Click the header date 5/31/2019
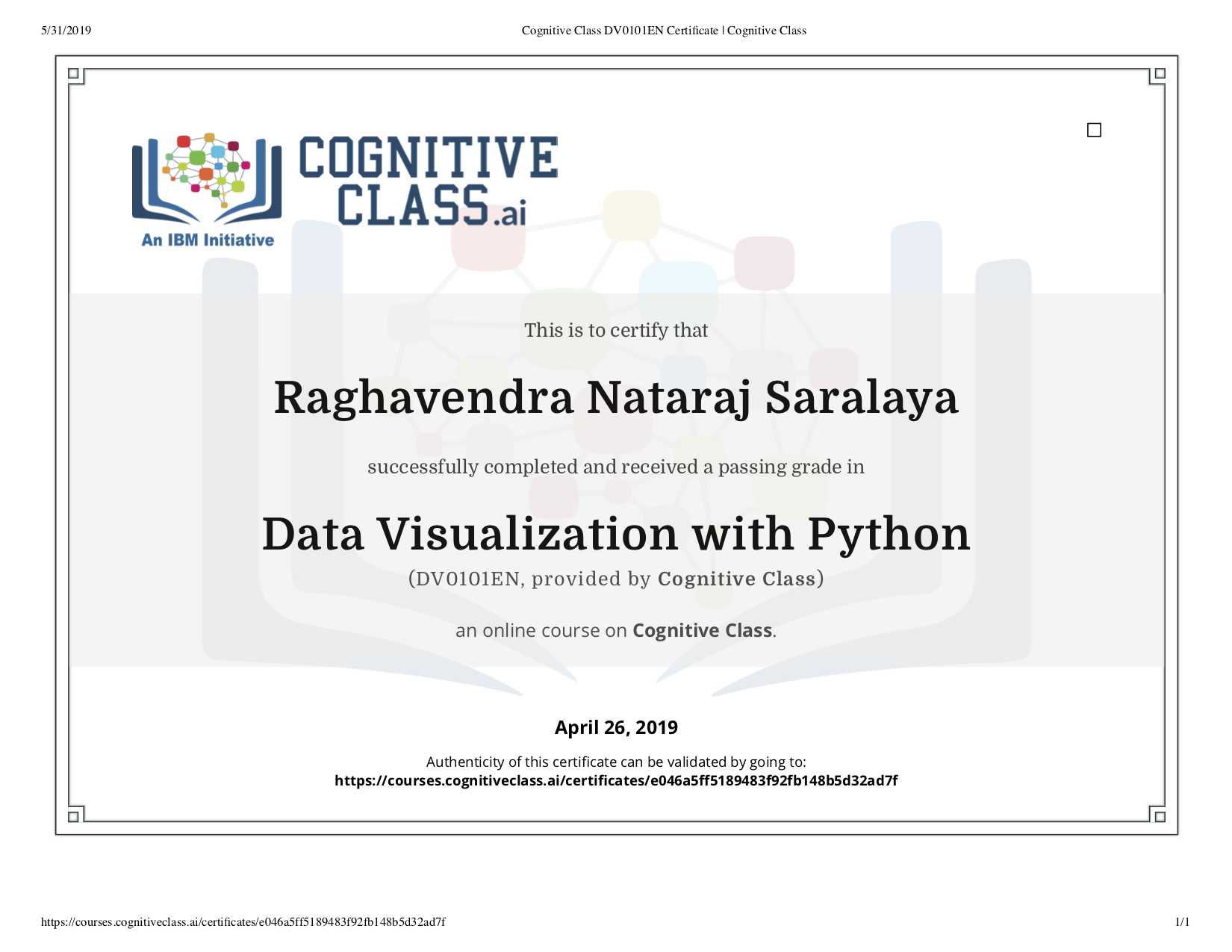1232x952 pixels. [66, 31]
